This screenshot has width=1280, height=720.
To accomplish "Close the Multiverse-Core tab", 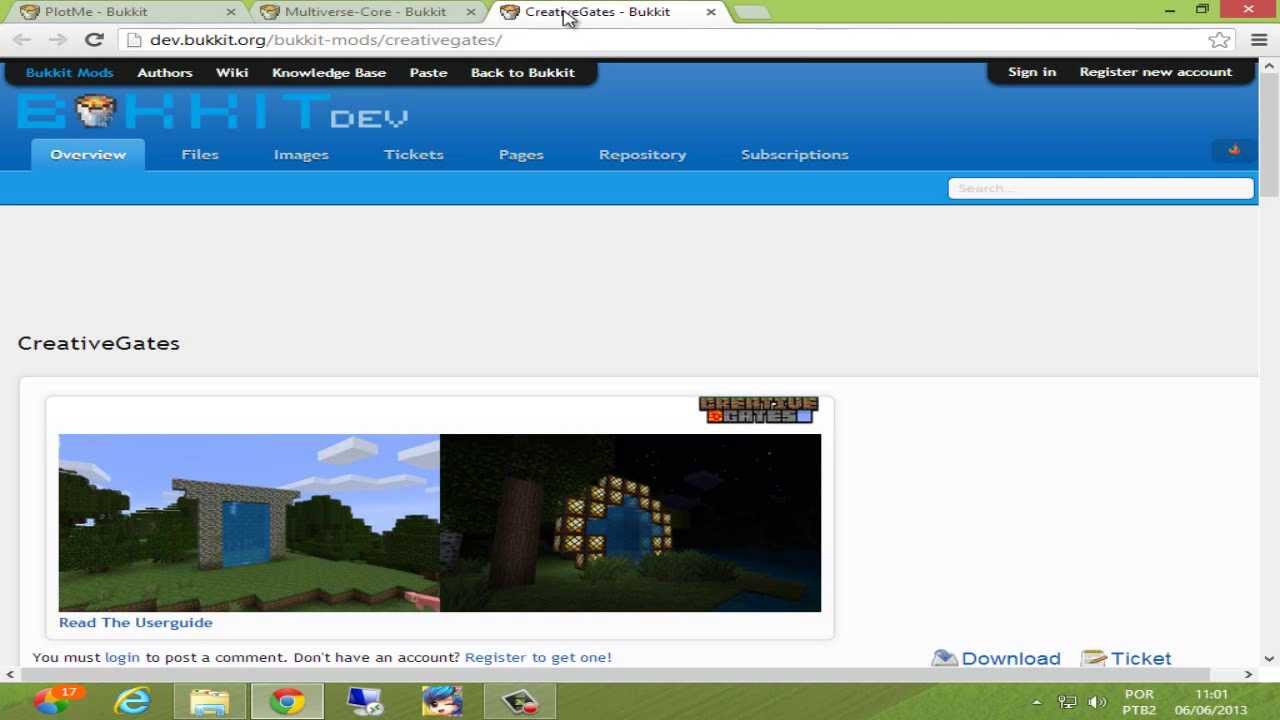I will tap(471, 12).
